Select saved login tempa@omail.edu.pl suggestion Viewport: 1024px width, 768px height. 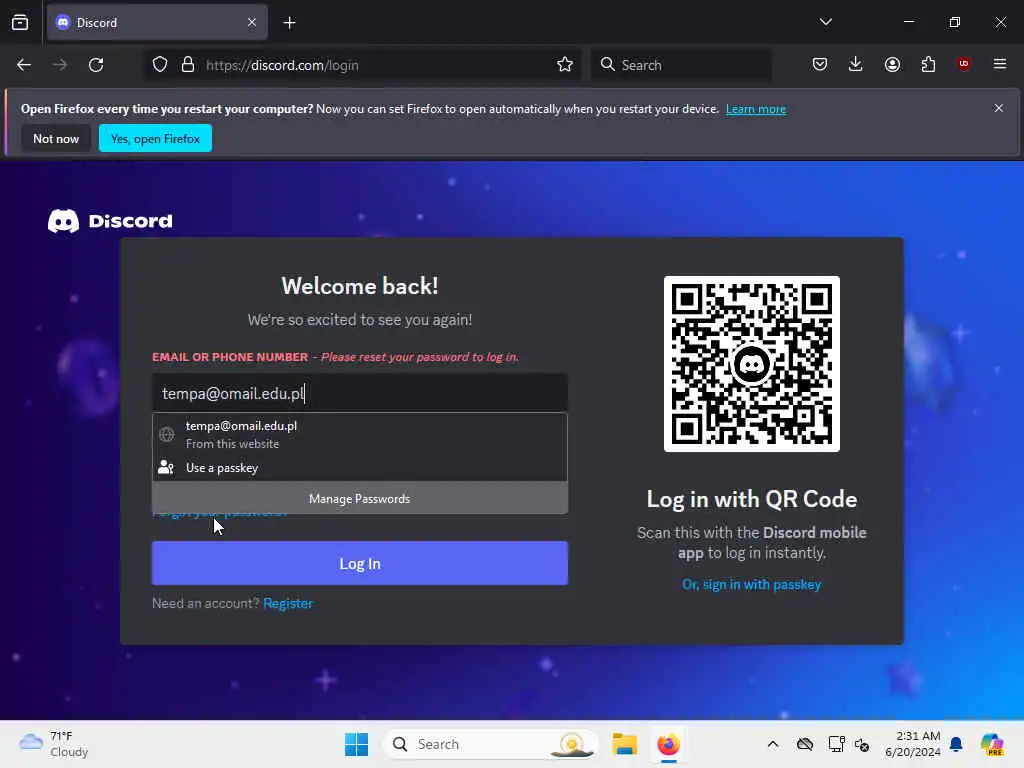[360, 434]
